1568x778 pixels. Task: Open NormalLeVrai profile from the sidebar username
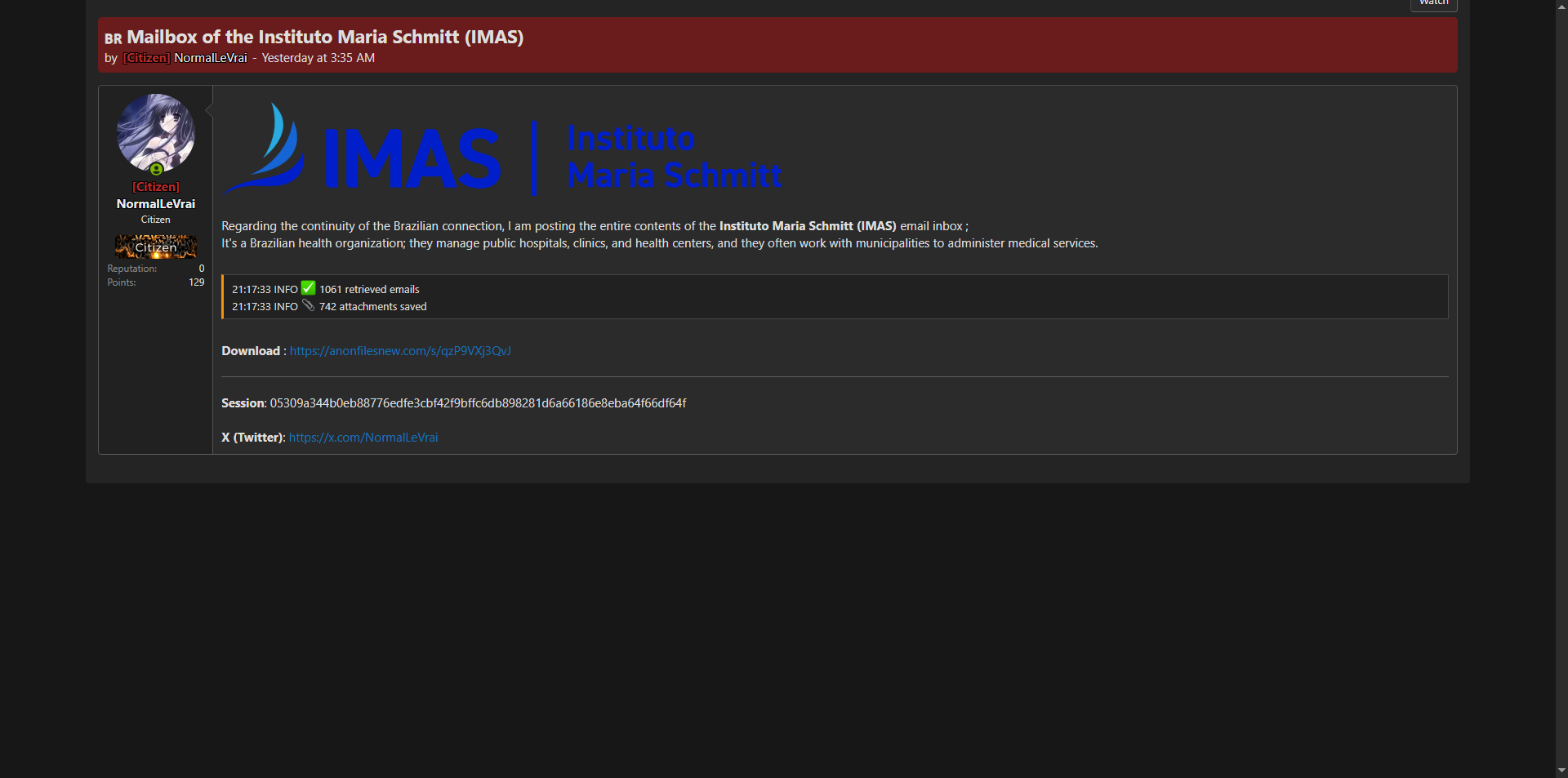click(x=155, y=204)
